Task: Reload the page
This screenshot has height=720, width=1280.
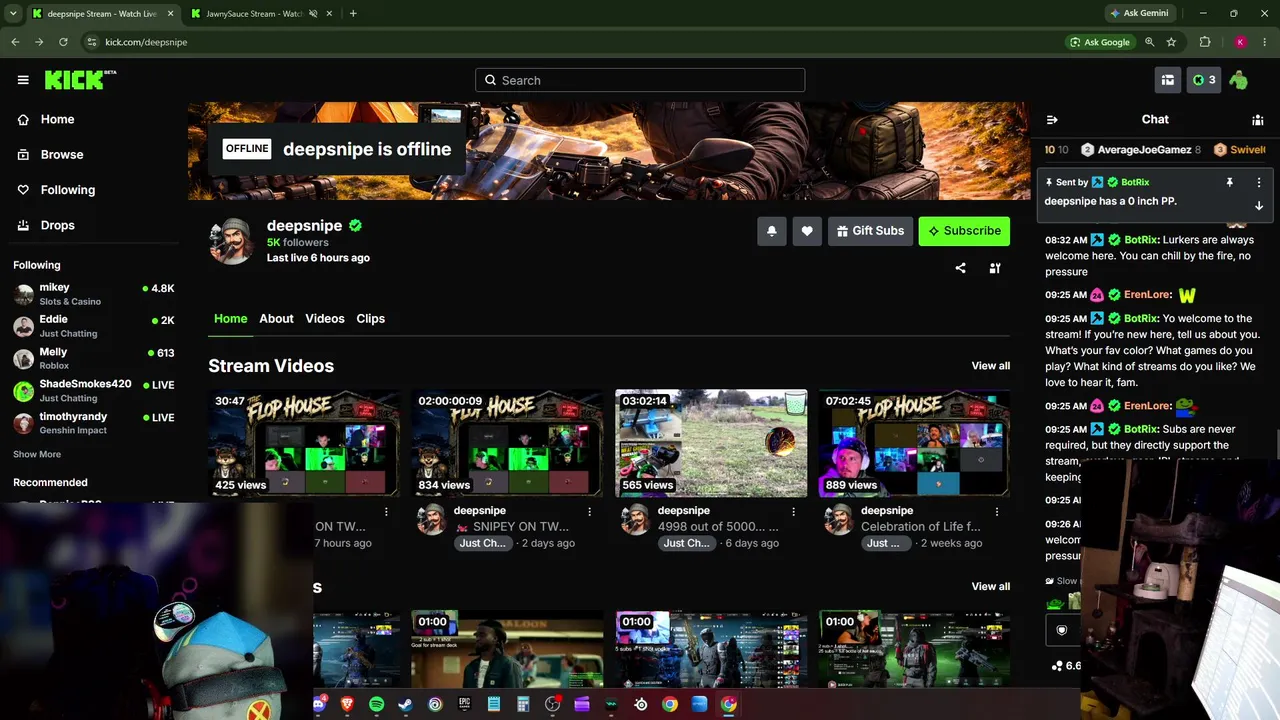Action: [x=63, y=42]
